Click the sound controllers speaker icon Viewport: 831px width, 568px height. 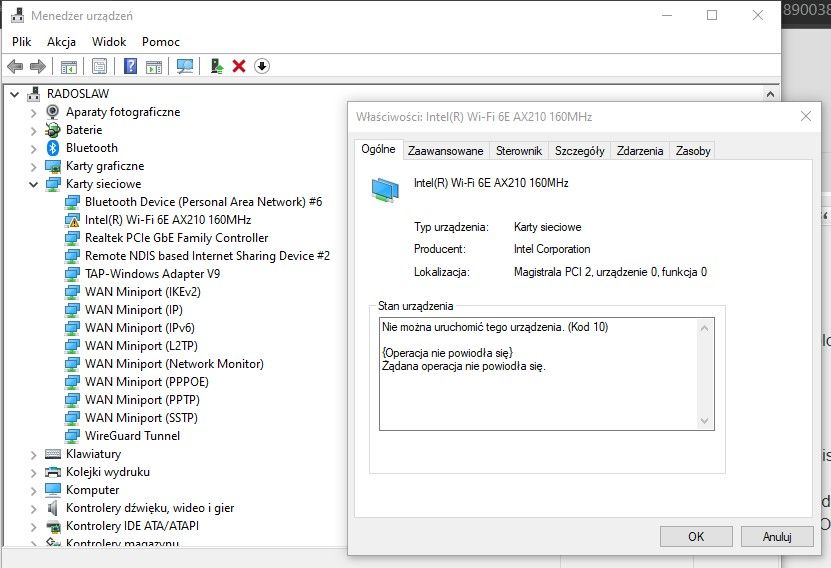[52, 508]
